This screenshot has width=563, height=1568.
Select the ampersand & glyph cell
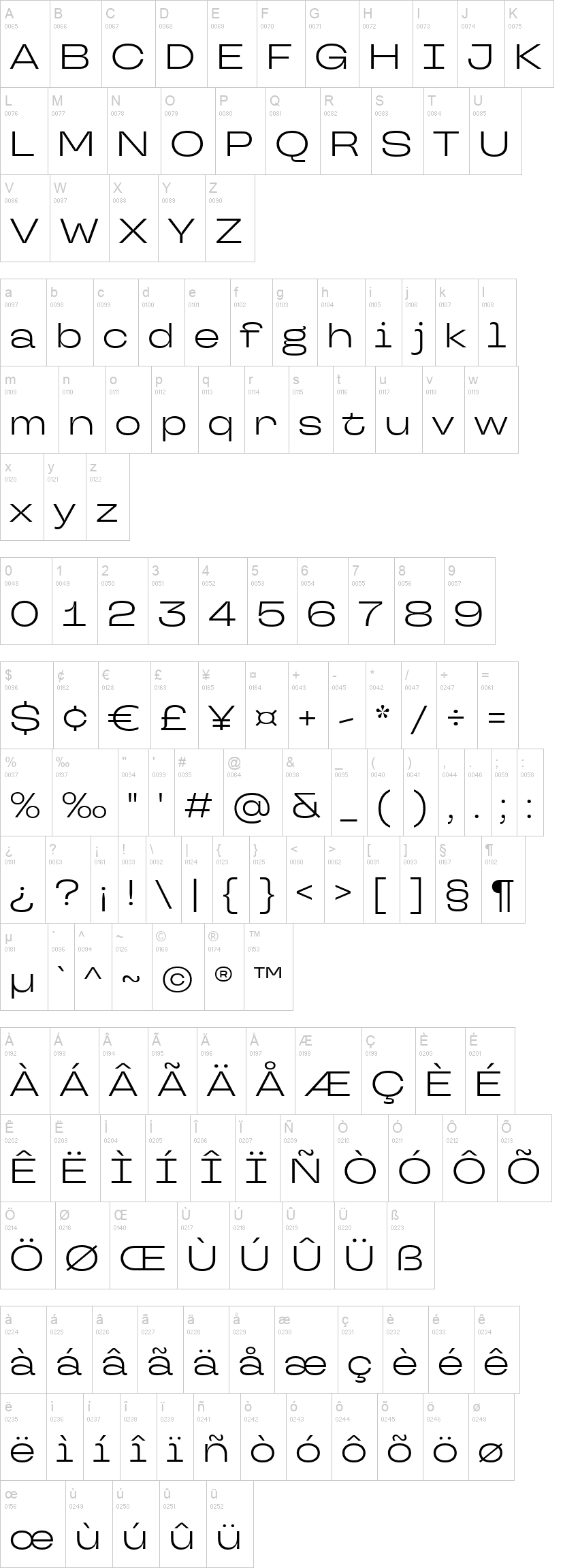306,793
